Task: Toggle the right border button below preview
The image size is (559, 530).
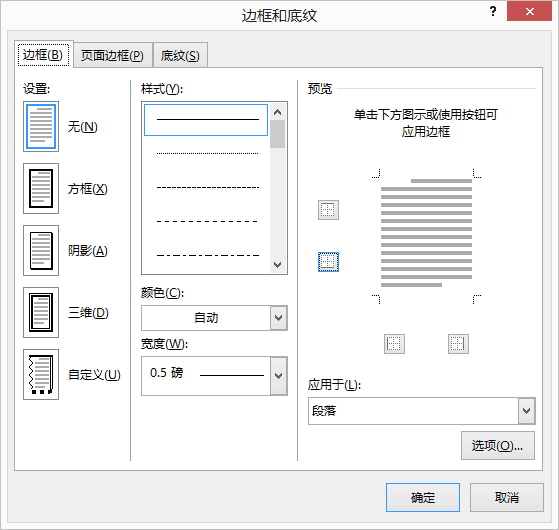Action: 458,344
